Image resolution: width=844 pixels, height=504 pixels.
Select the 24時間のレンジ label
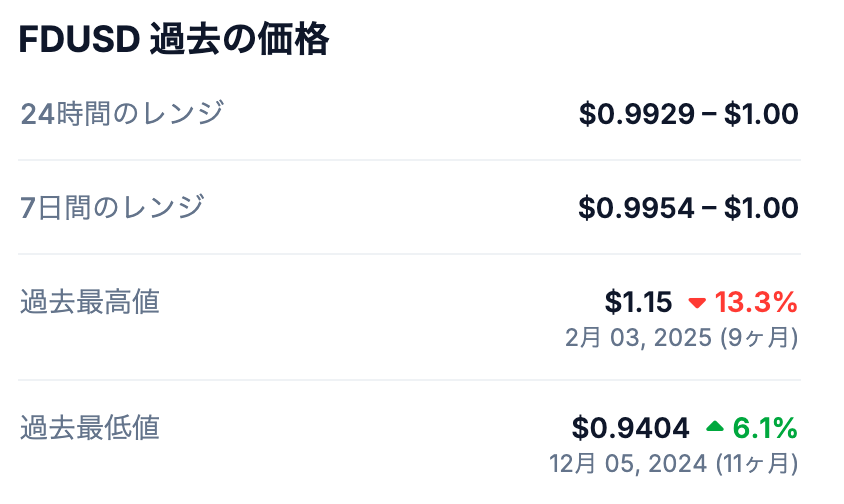[122, 114]
